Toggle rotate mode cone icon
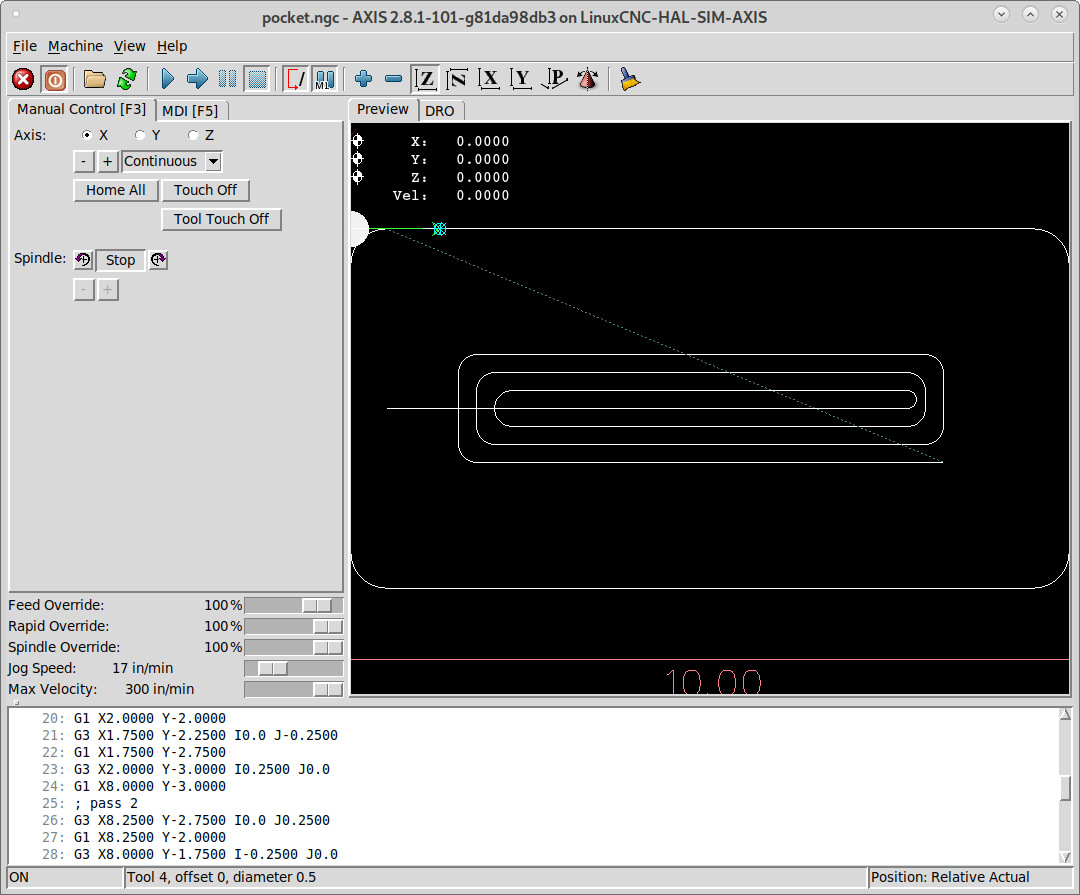This screenshot has width=1080, height=895. click(588, 79)
